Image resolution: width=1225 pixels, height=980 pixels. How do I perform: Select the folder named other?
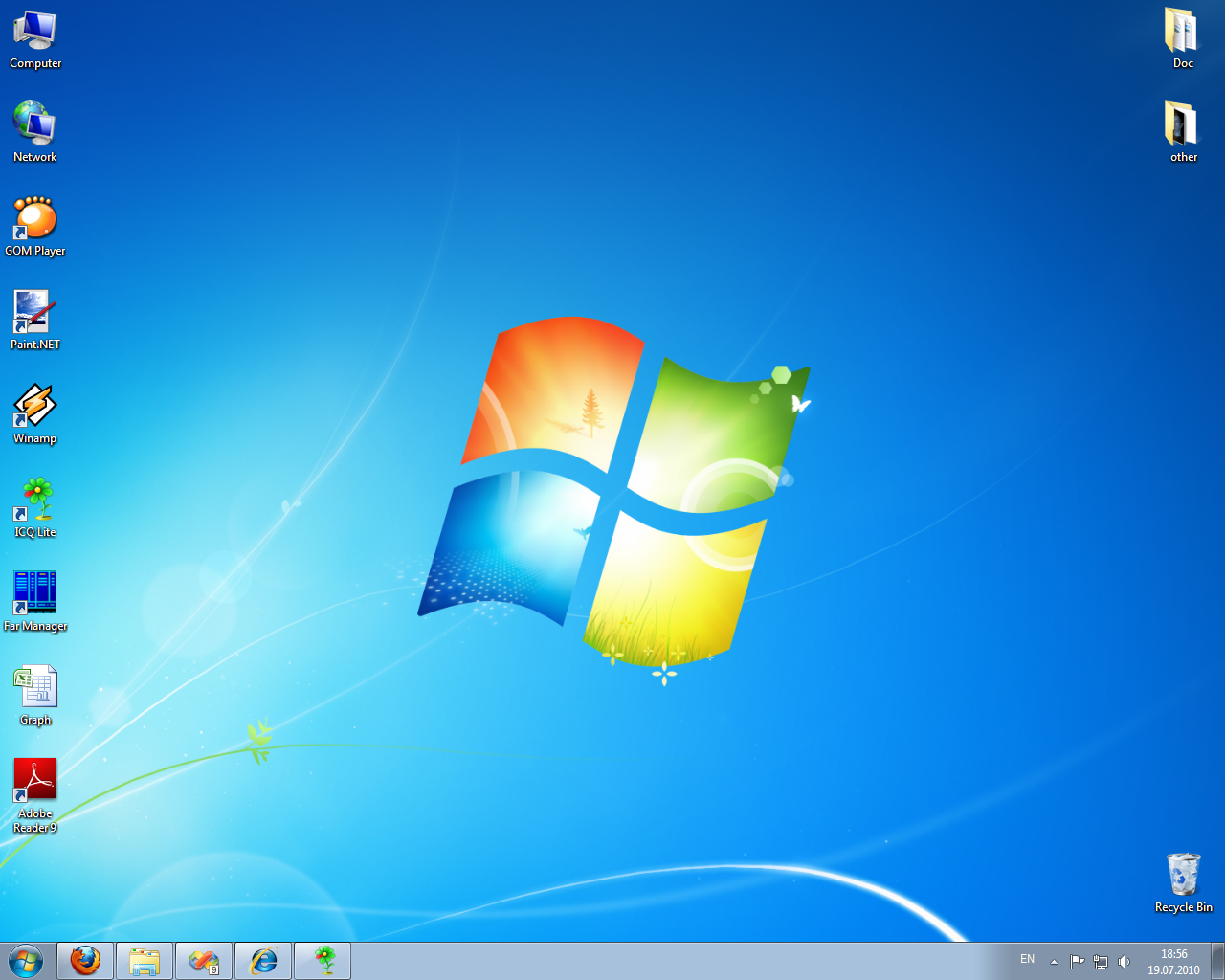point(1183,133)
